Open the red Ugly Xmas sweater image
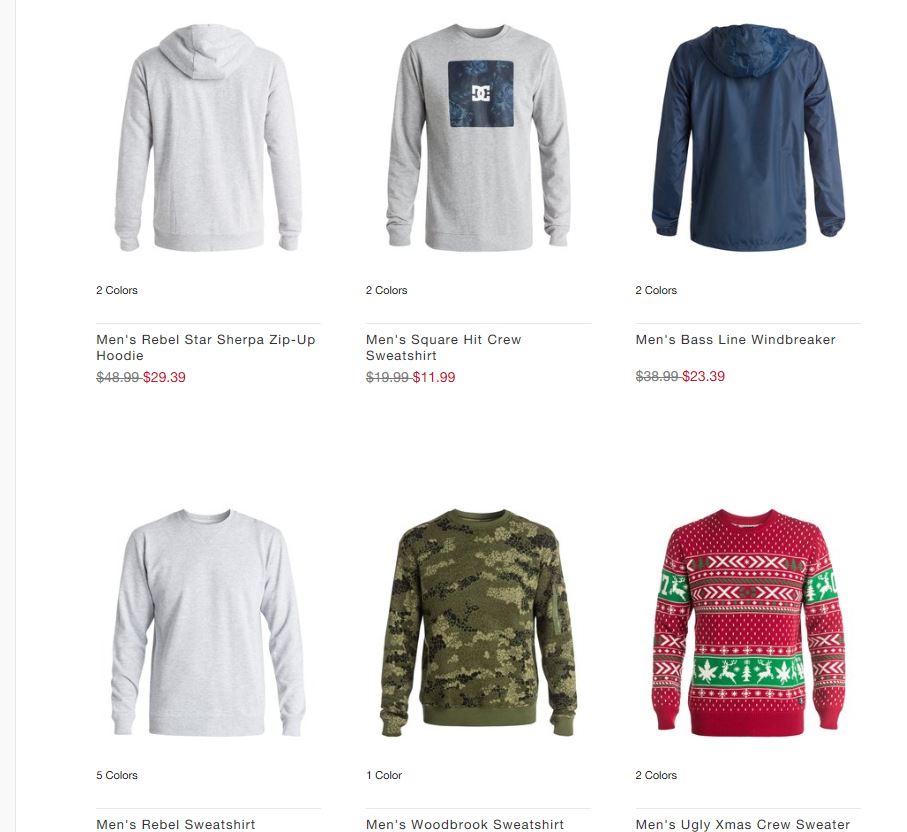 (x=749, y=623)
